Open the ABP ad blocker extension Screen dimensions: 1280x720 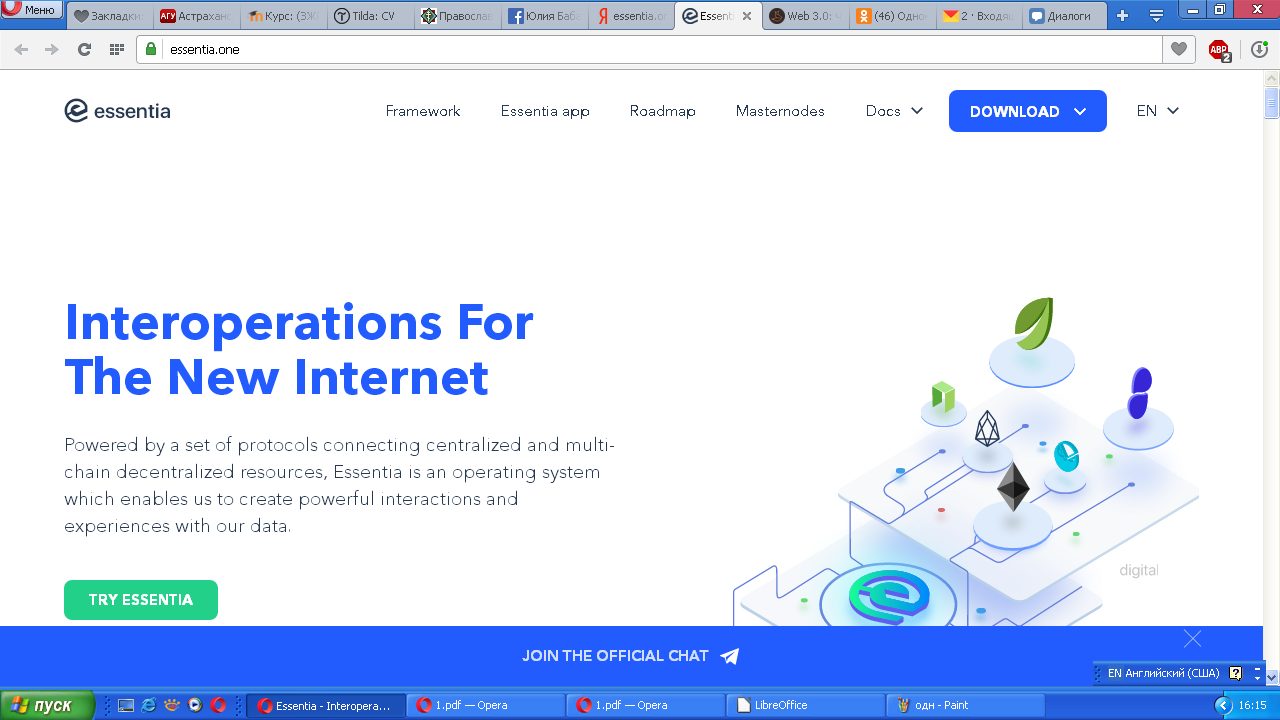[1219, 50]
